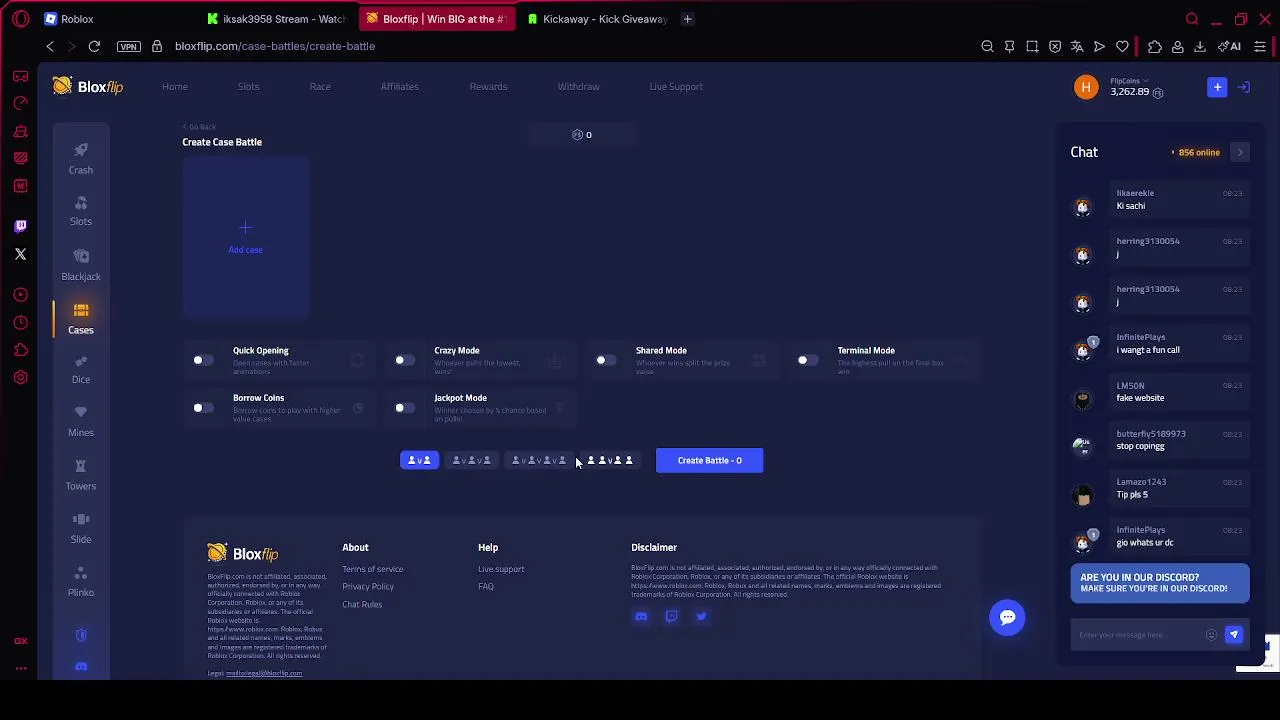Click Add case tile

click(x=246, y=238)
